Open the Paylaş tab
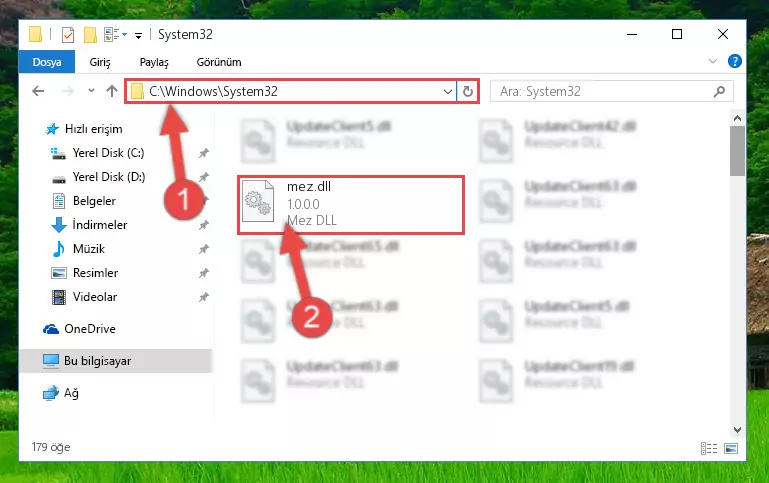 (x=154, y=62)
